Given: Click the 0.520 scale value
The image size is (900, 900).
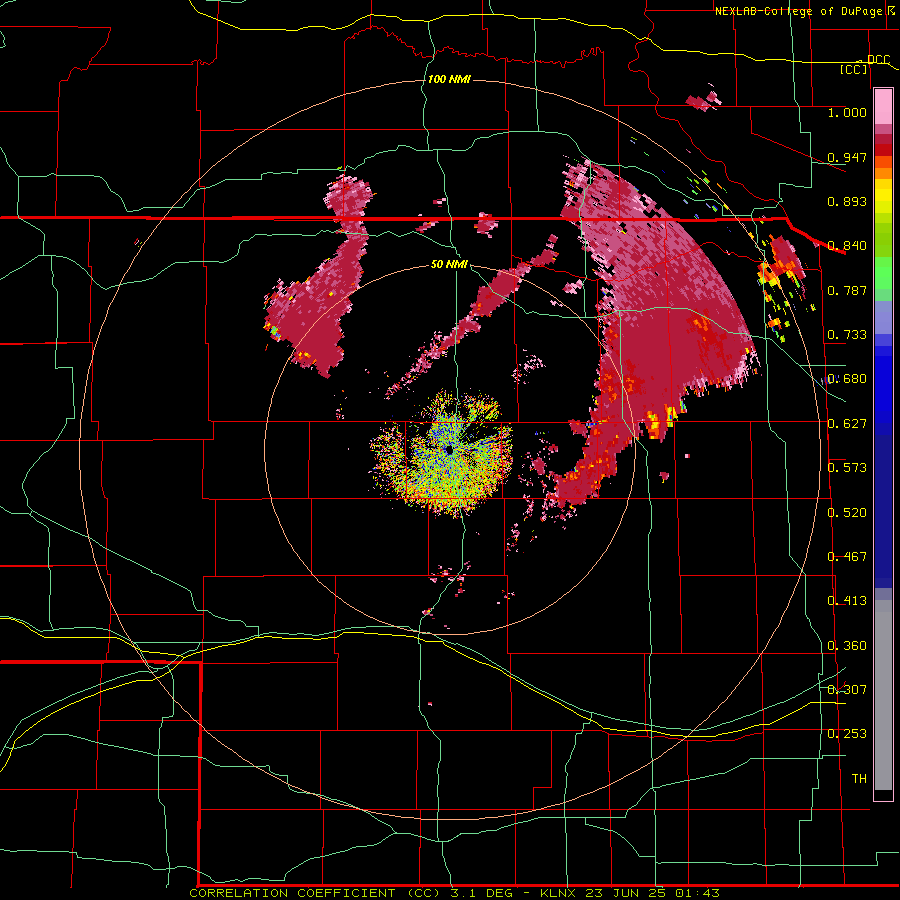Looking at the screenshot, I should tap(847, 513).
